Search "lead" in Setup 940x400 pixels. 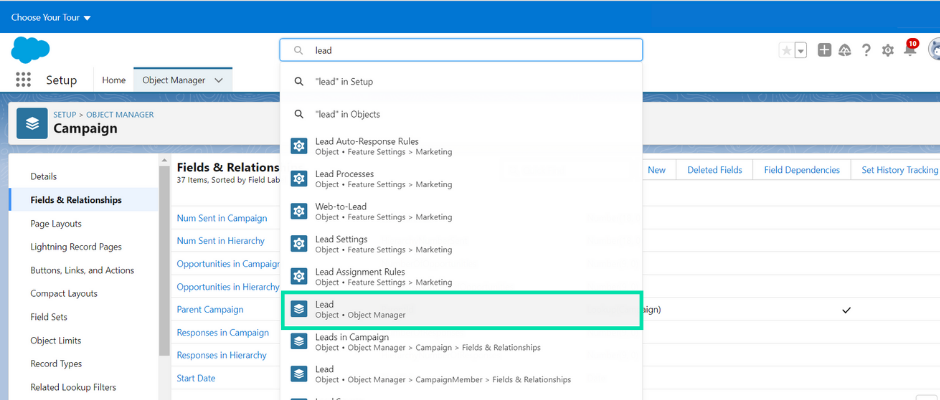pyautogui.click(x=461, y=82)
